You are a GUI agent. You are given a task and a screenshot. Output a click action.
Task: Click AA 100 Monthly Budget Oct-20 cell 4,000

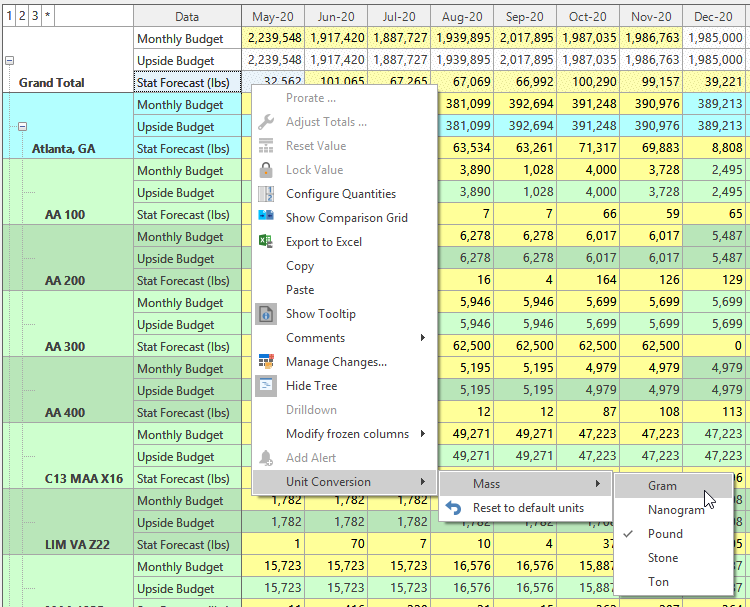click(588, 170)
